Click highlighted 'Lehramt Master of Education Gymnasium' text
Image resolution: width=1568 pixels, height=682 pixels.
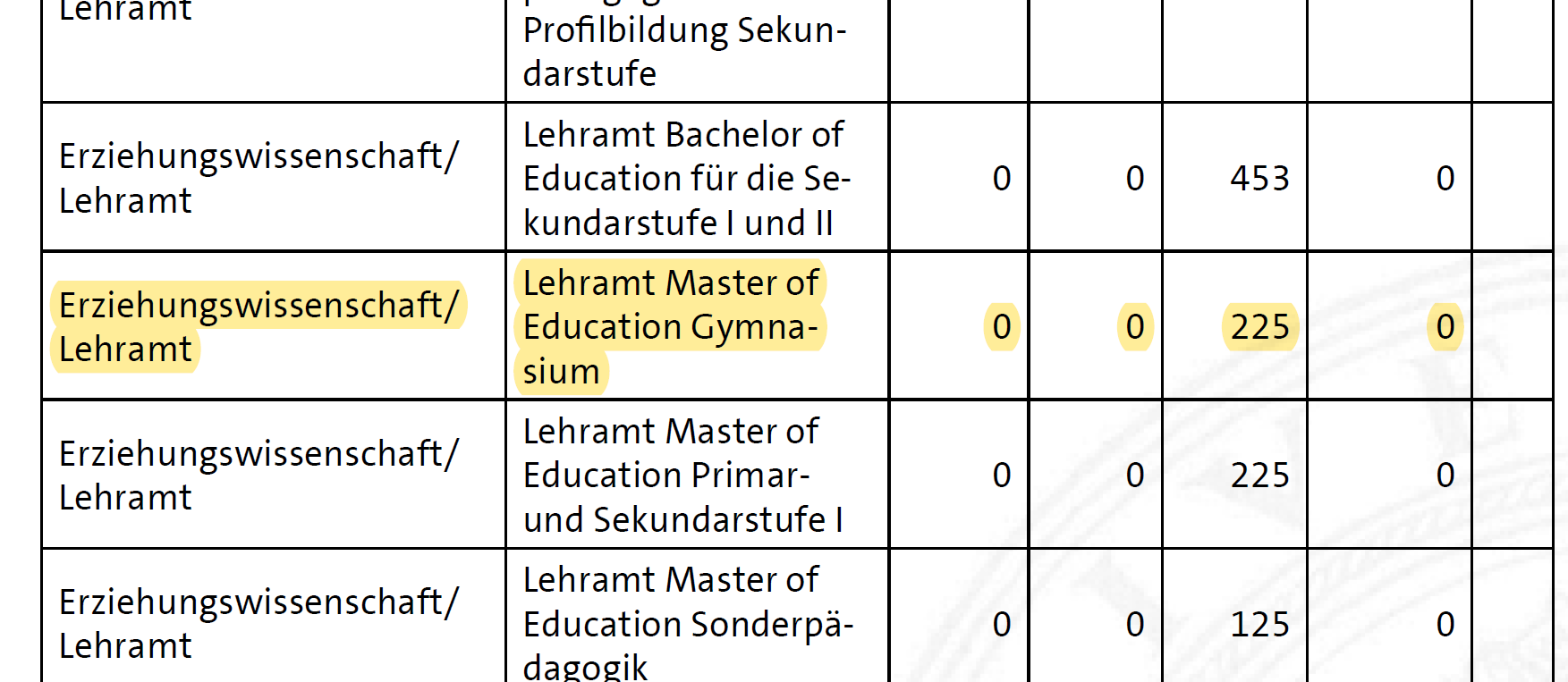(x=670, y=327)
